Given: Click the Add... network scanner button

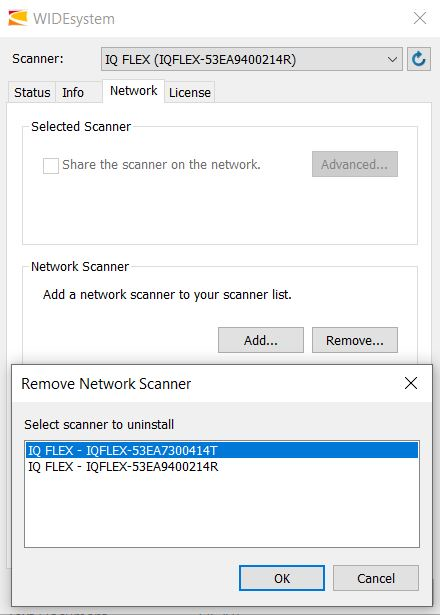Looking at the screenshot, I should click(x=261, y=340).
